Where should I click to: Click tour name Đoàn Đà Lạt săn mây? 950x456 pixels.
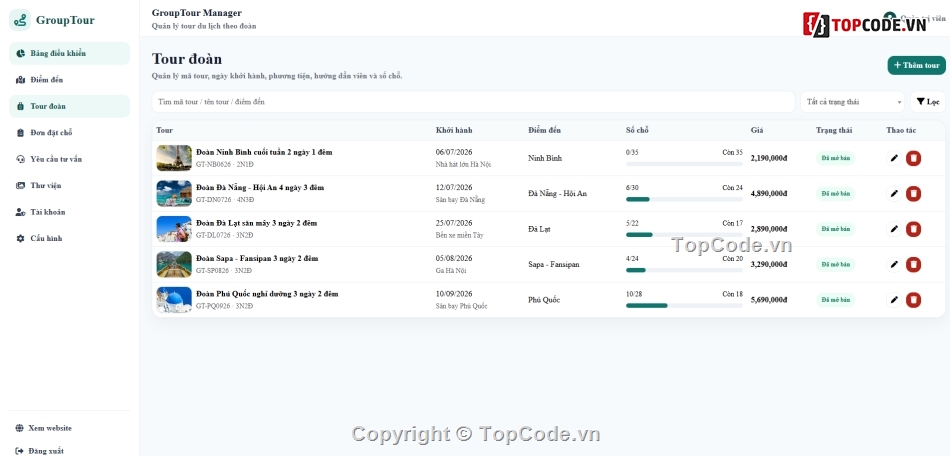pyautogui.click(x=256, y=223)
